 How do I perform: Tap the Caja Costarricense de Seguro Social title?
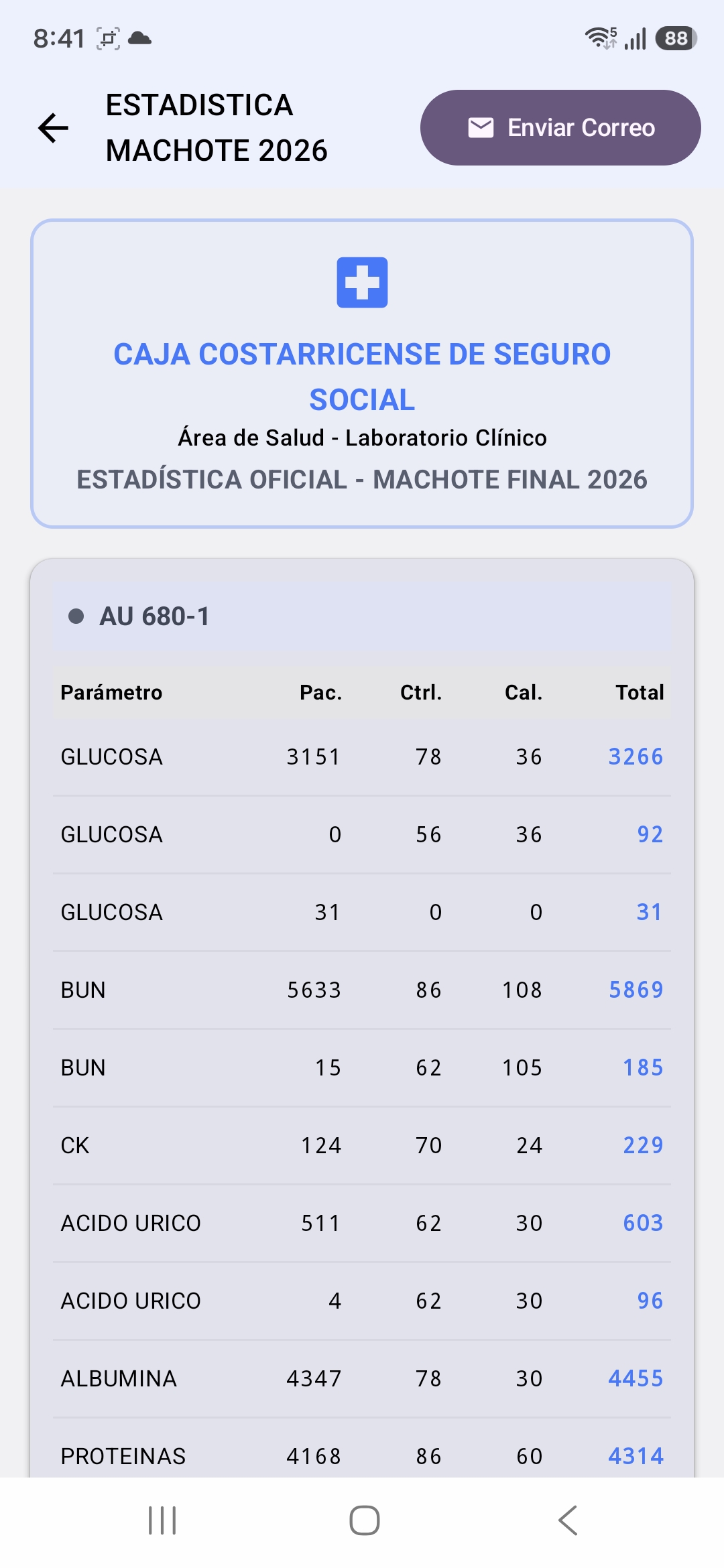tap(362, 377)
